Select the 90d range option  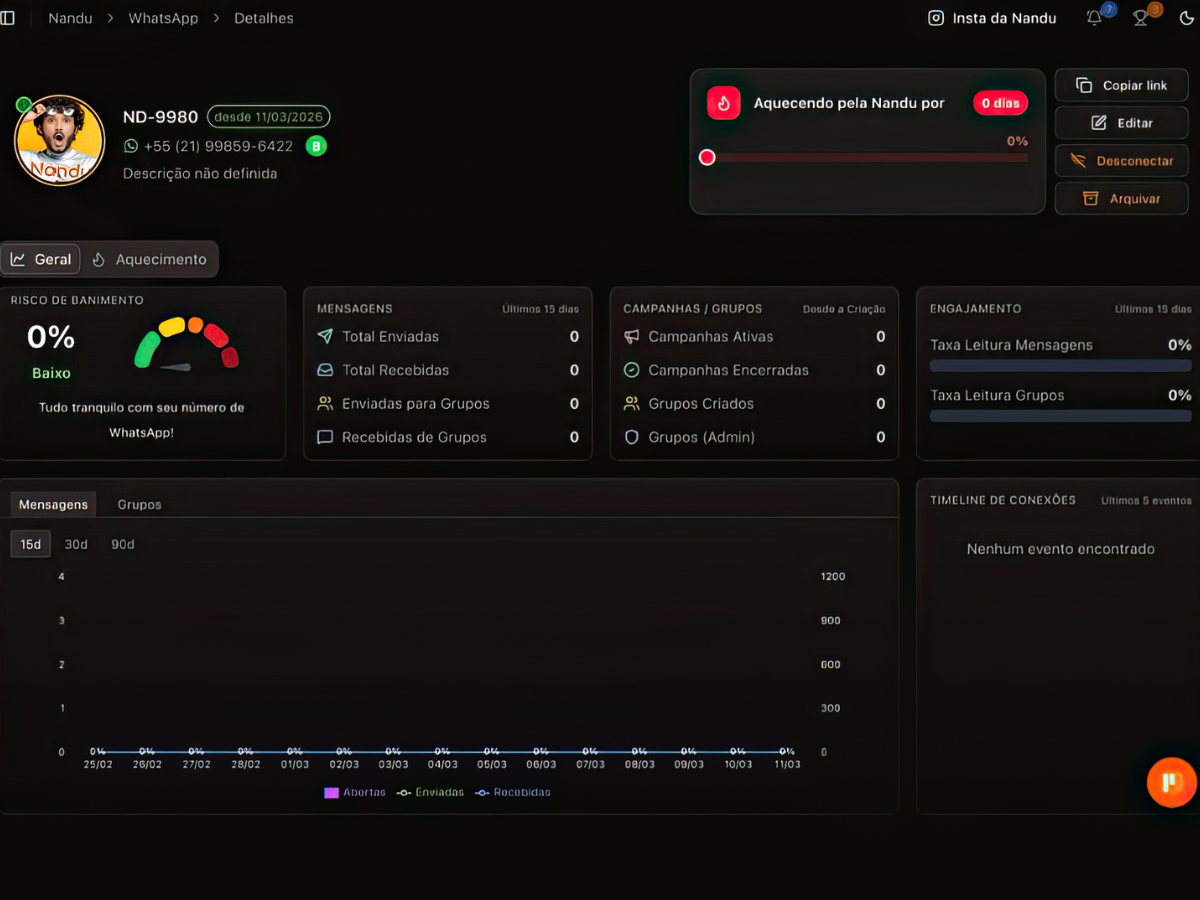coord(123,544)
